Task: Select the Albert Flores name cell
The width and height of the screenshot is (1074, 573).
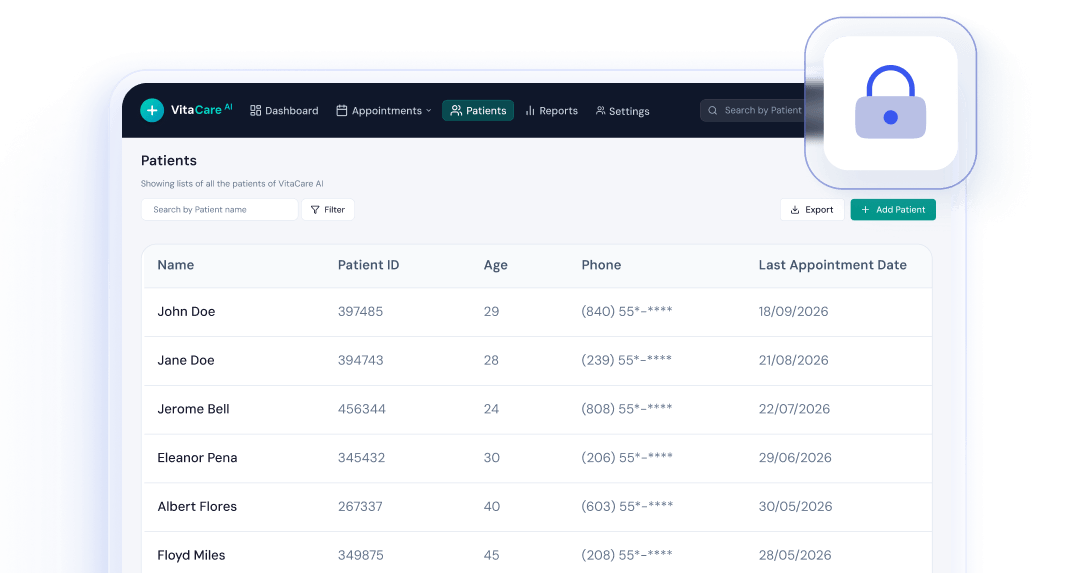Action: (197, 507)
